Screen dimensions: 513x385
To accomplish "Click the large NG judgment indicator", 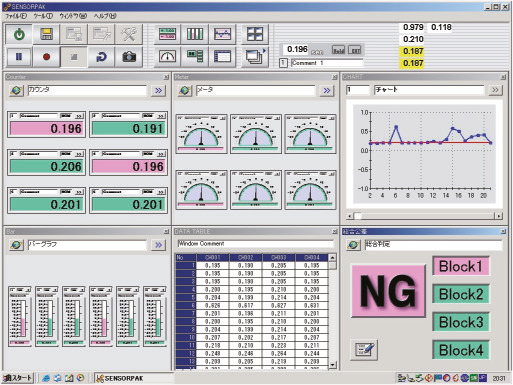I will click(x=388, y=291).
